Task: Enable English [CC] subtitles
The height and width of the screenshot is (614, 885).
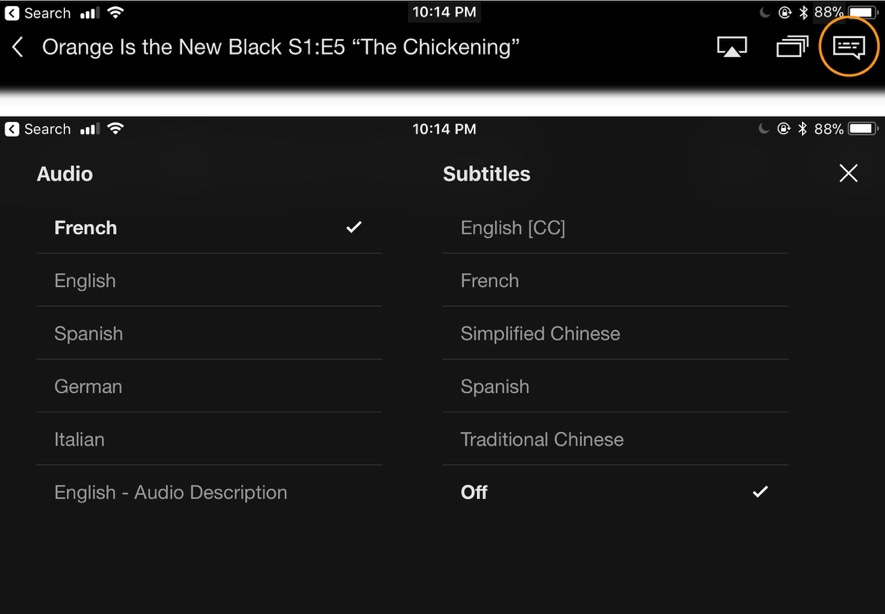Action: pos(514,227)
